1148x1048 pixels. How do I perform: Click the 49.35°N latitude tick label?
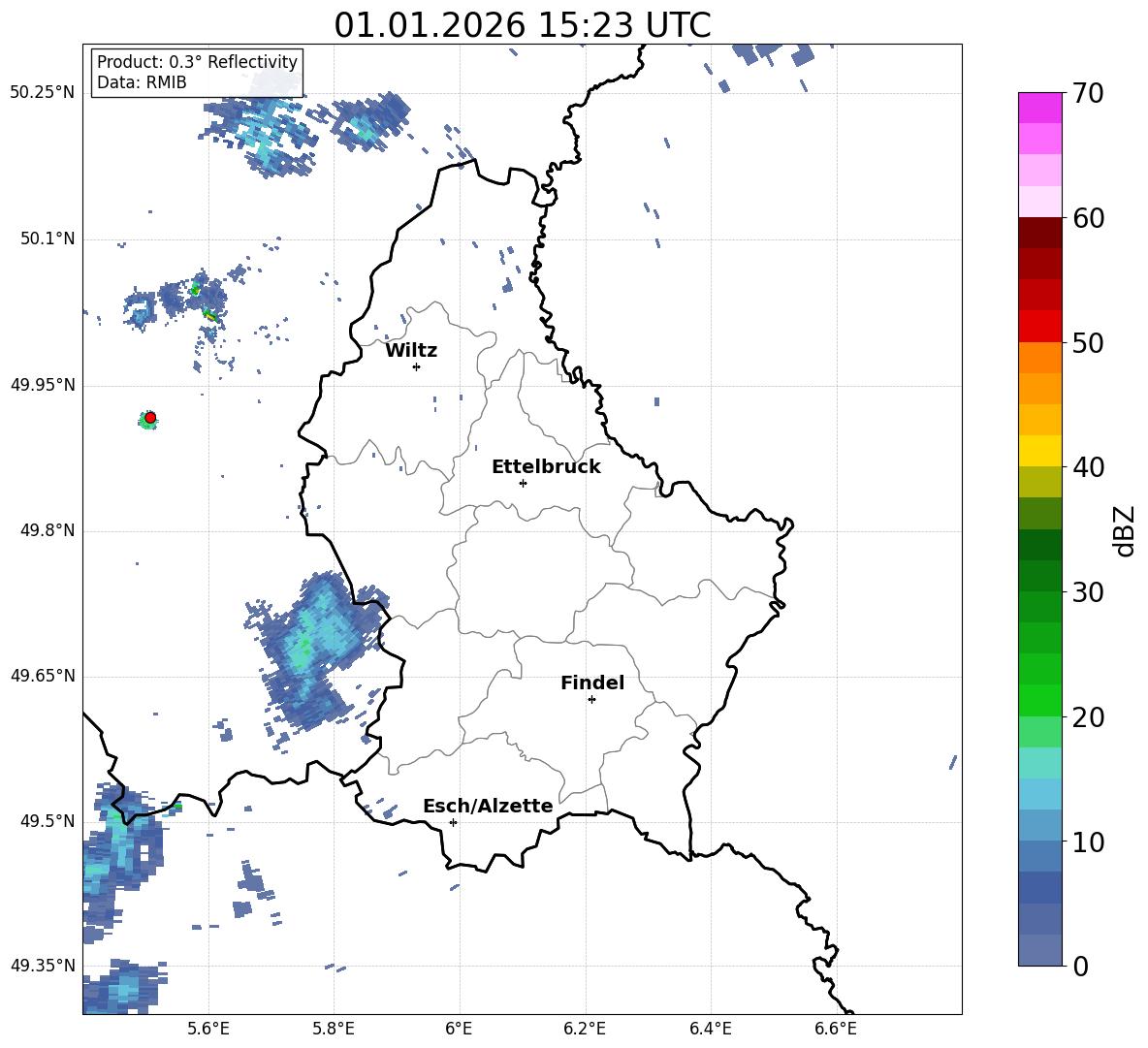coord(43,966)
